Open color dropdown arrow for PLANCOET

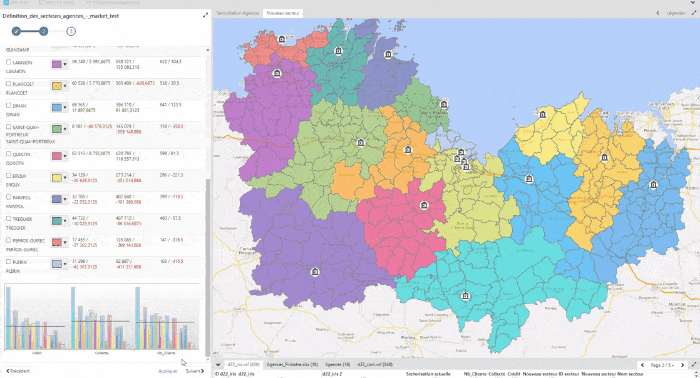tap(65, 86)
